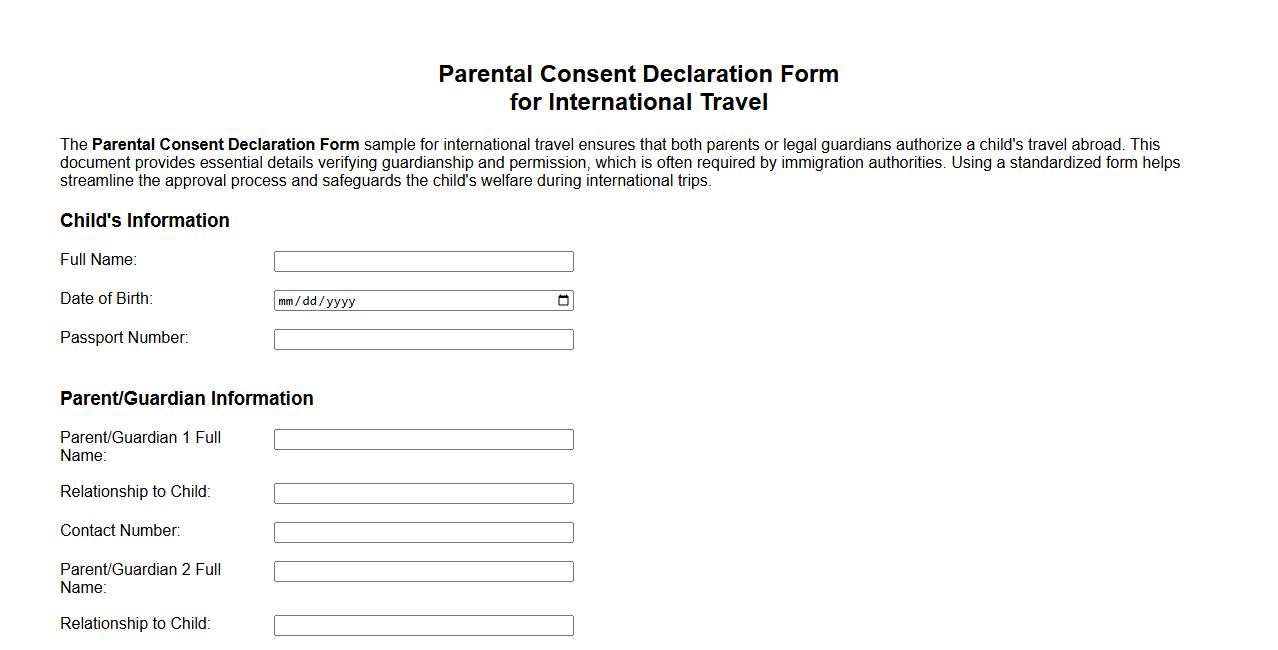1278x650 pixels.
Task: Click the Parent/Guardian Information heading
Action: click(186, 398)
